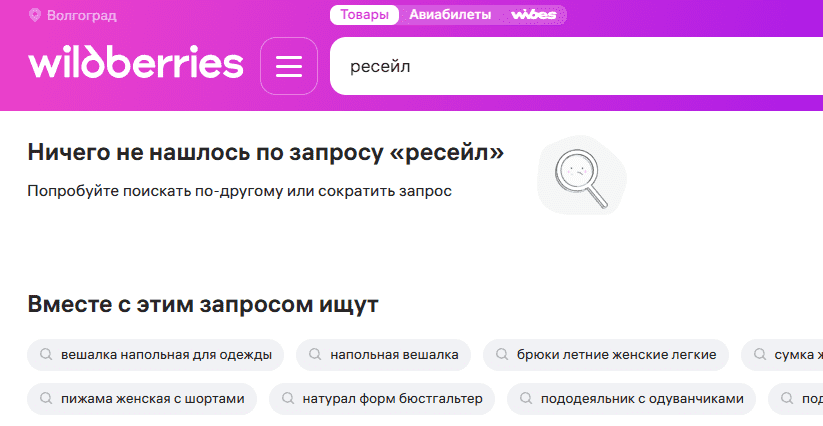Open the Авиабилеты tab

pyautogui.click(x=449, y=15)
